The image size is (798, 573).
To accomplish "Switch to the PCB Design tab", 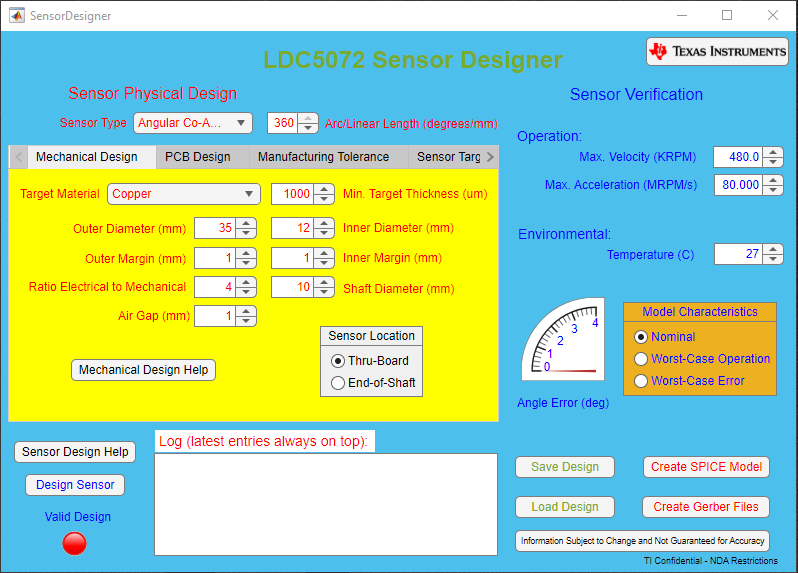I will [x=197, y=157].
